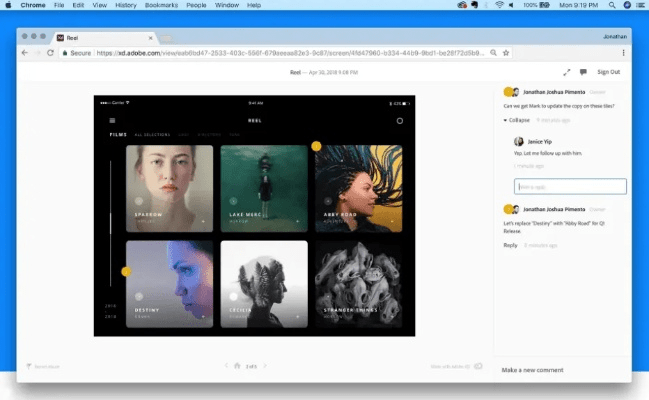The height and width of the screenshot is (400, 649).
Task: Bookmark this page with the star icon
Action: 506,52
